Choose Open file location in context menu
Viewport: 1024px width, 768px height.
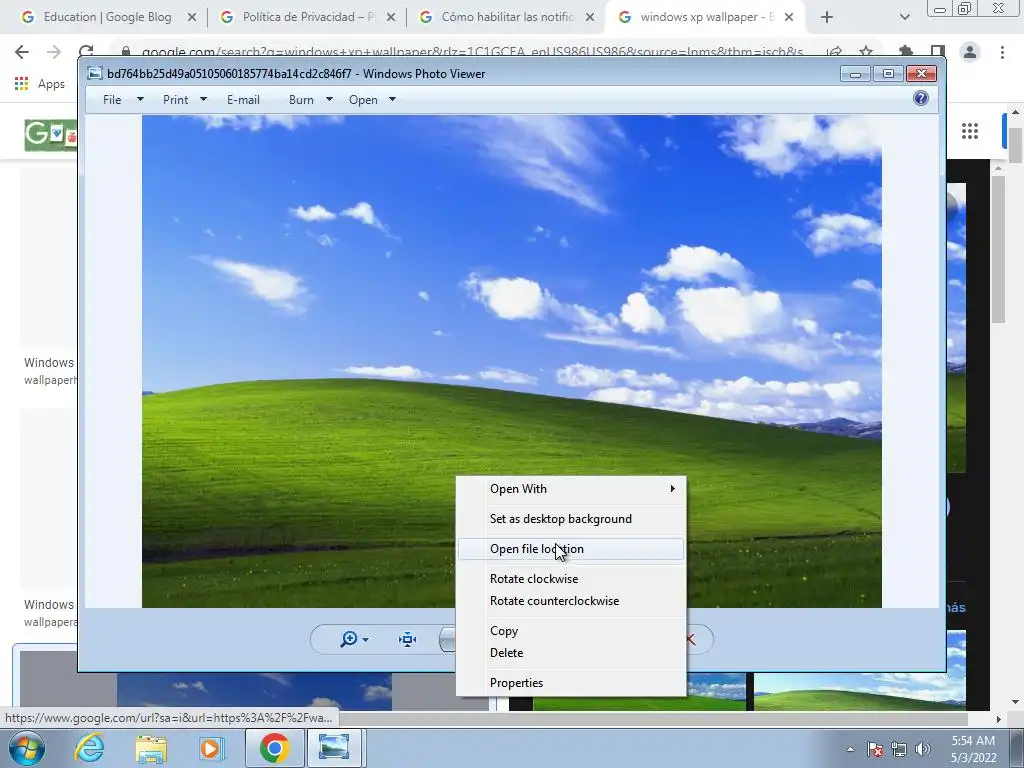(571, 549)
